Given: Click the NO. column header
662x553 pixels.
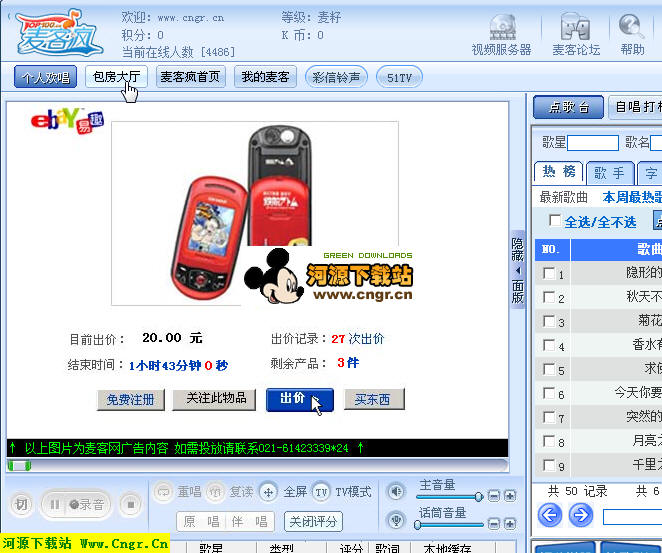Looking at the screenshot, I should click(x=552, y=249).
